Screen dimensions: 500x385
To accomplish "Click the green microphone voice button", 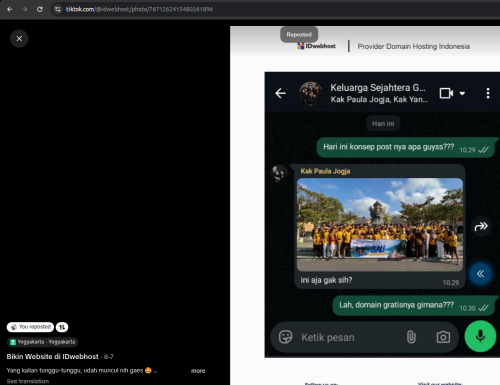I will click(480, 336).
